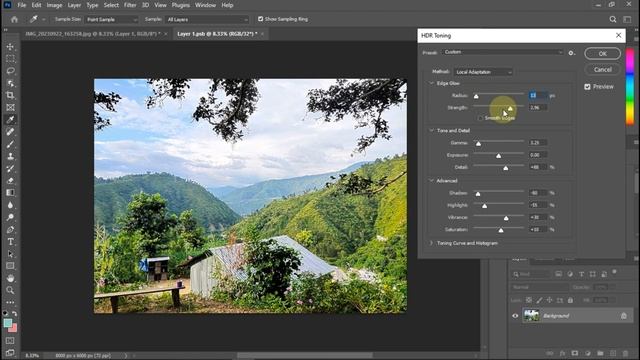Select the Zoom tool

tap(10, 290)
